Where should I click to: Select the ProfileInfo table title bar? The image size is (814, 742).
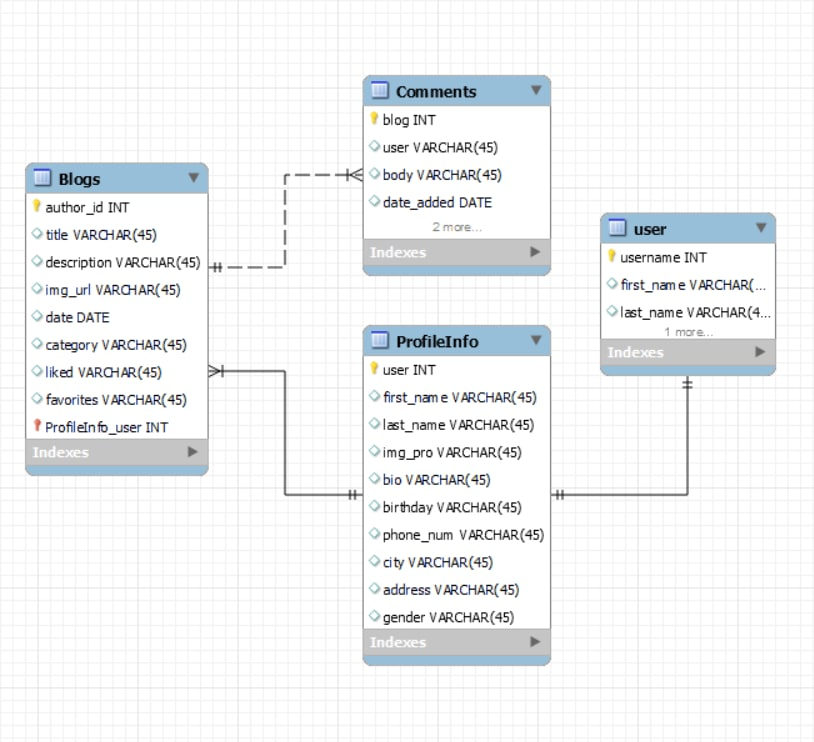(x=440, y=341)
